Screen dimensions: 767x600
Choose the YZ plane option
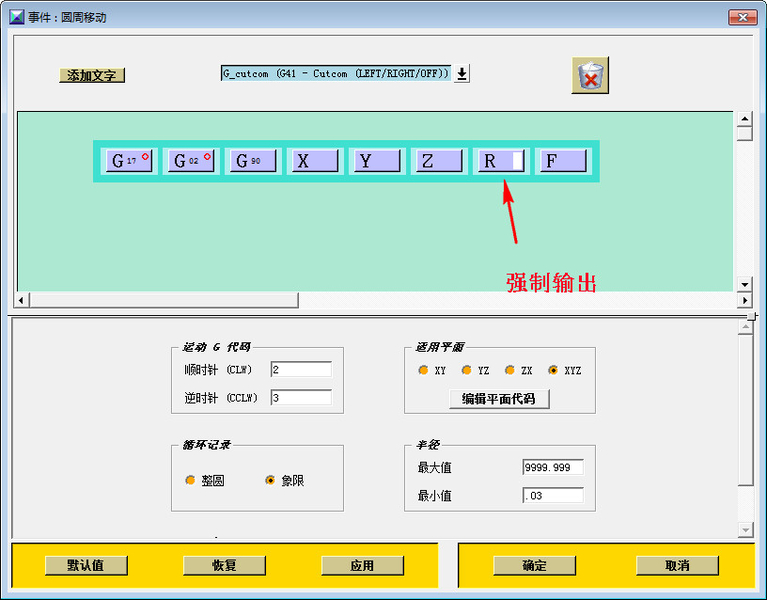pos(467,371)
